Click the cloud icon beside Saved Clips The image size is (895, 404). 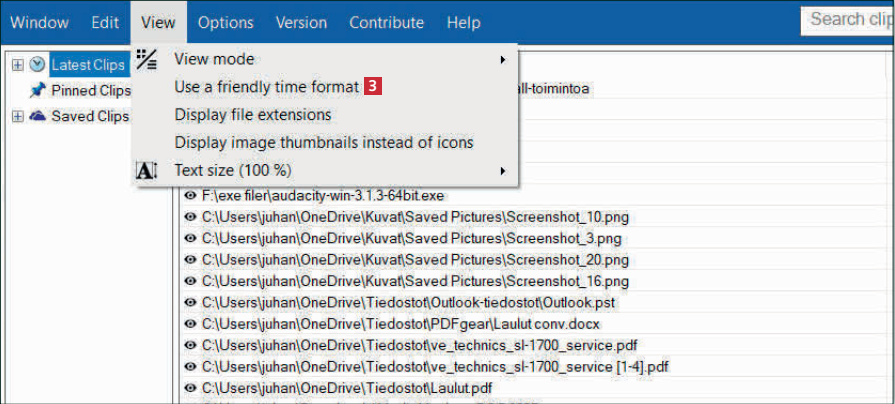point(38,116)
